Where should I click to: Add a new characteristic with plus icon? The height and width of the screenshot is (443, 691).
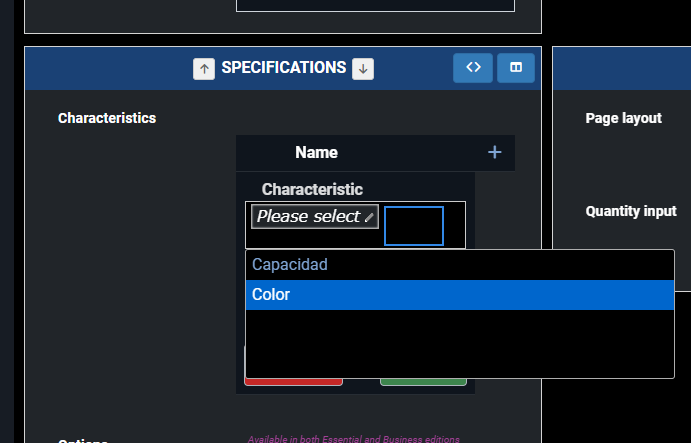[x=494, y=152]
